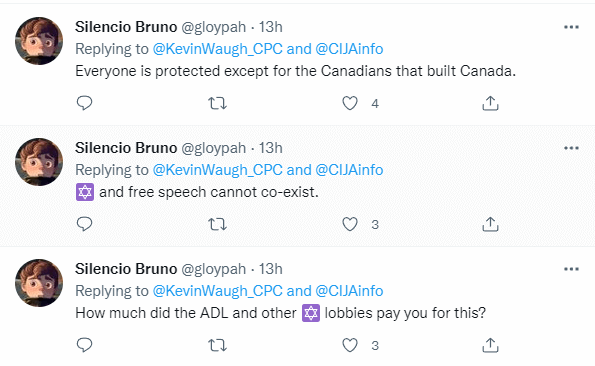Share the middle 'free speech' tweet
The height and width of the screenshot is (366, 595).
490,224
